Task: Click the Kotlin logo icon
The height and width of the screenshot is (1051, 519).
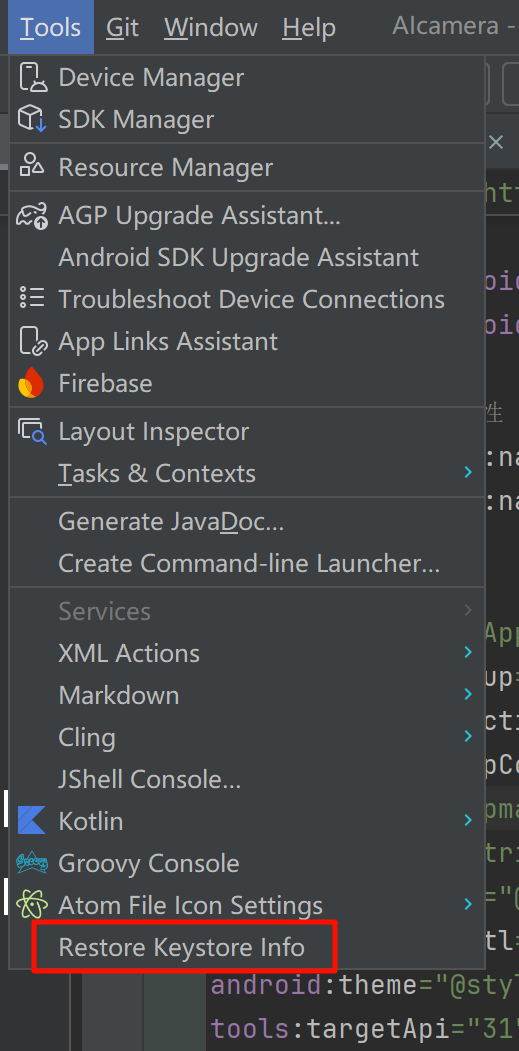Action: [x=32, y=821]
